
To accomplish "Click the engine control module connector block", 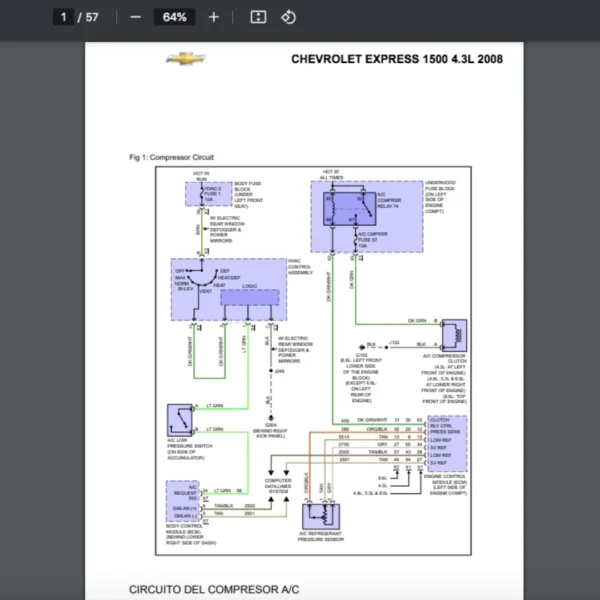I will click(445, 444).
